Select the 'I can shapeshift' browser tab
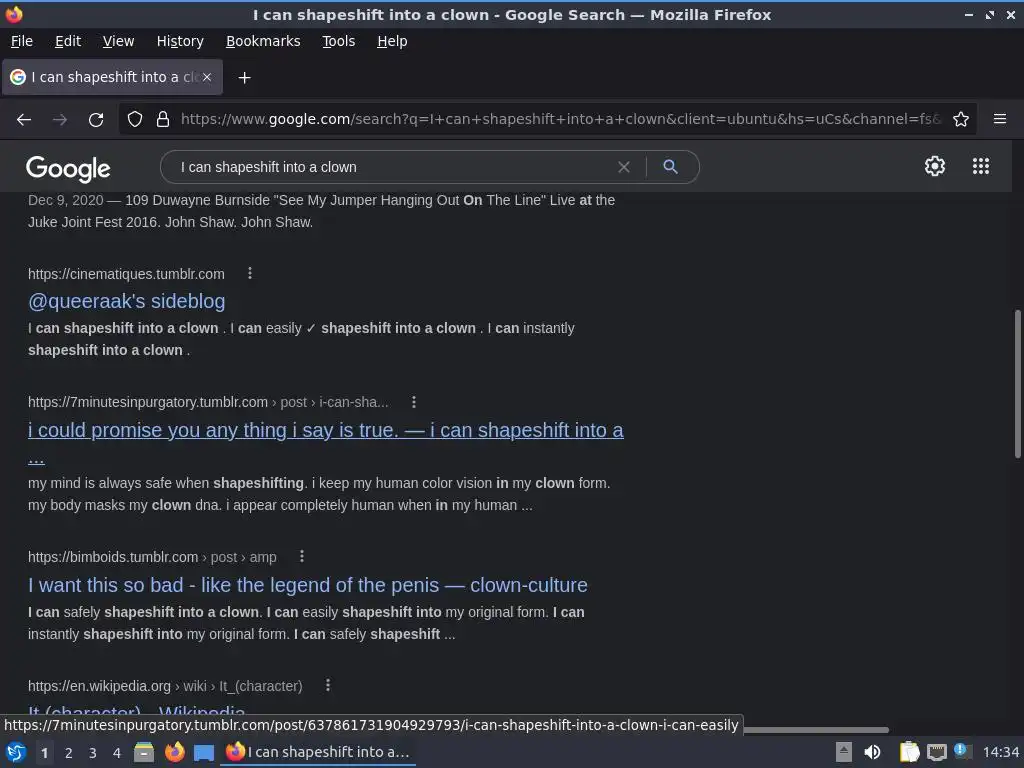 coord(112,77)
